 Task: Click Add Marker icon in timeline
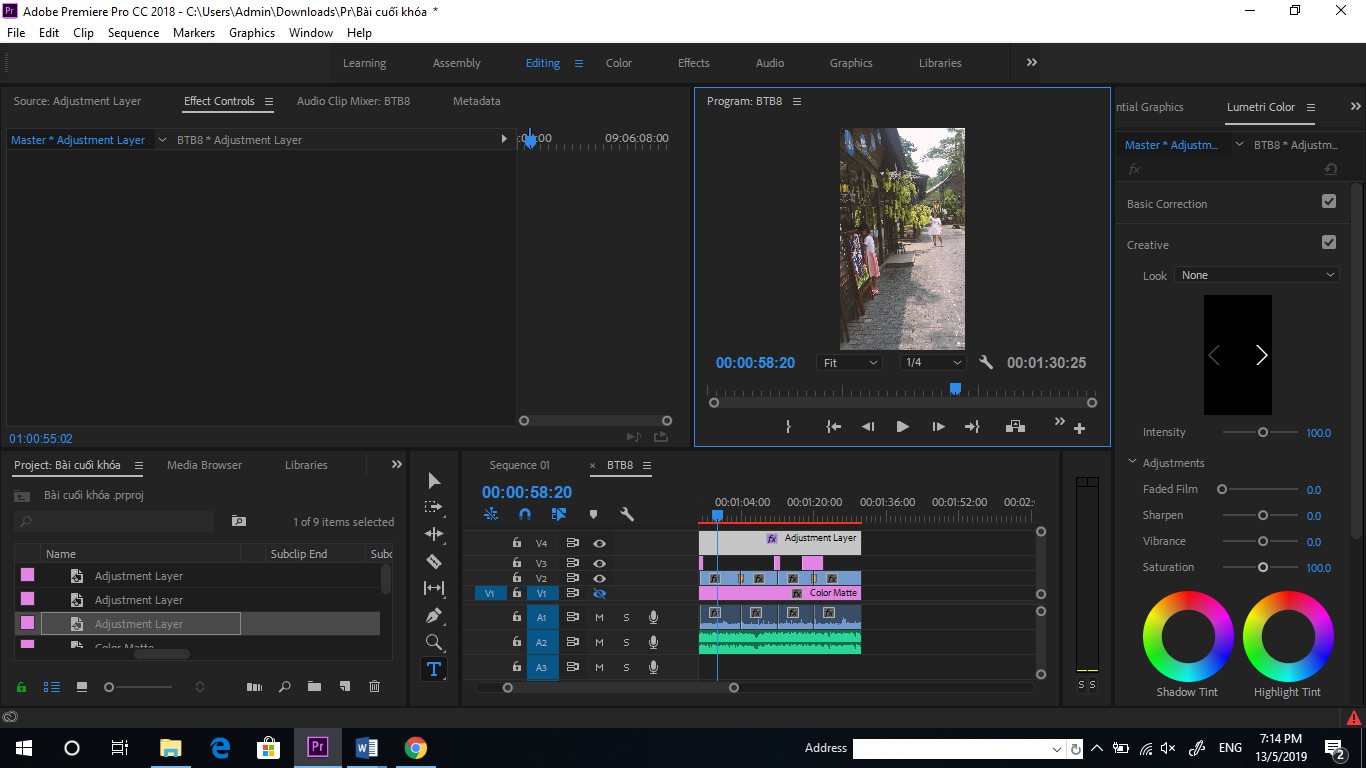click(x=593, y=514)
